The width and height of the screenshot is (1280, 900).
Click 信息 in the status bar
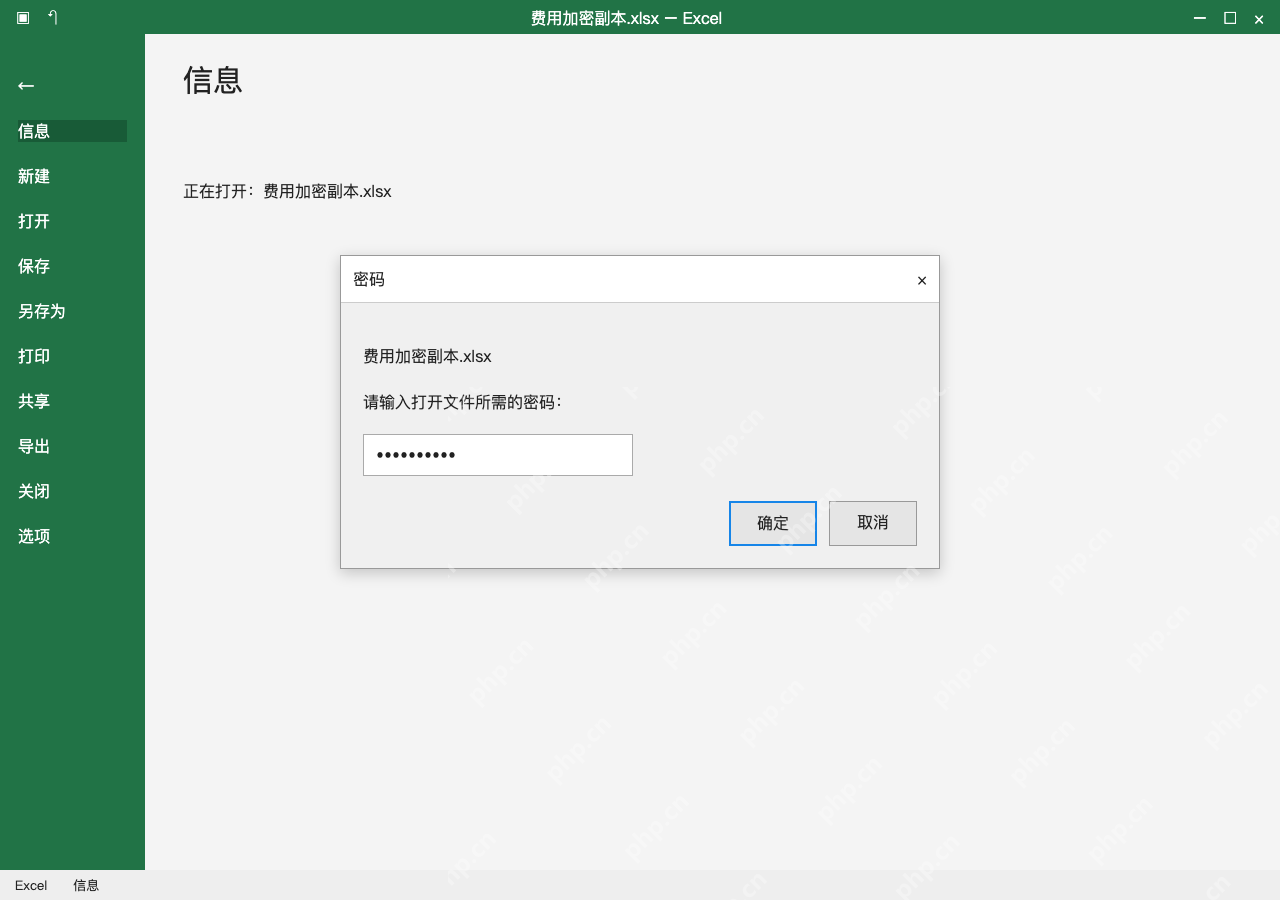(x=86, y=885)
